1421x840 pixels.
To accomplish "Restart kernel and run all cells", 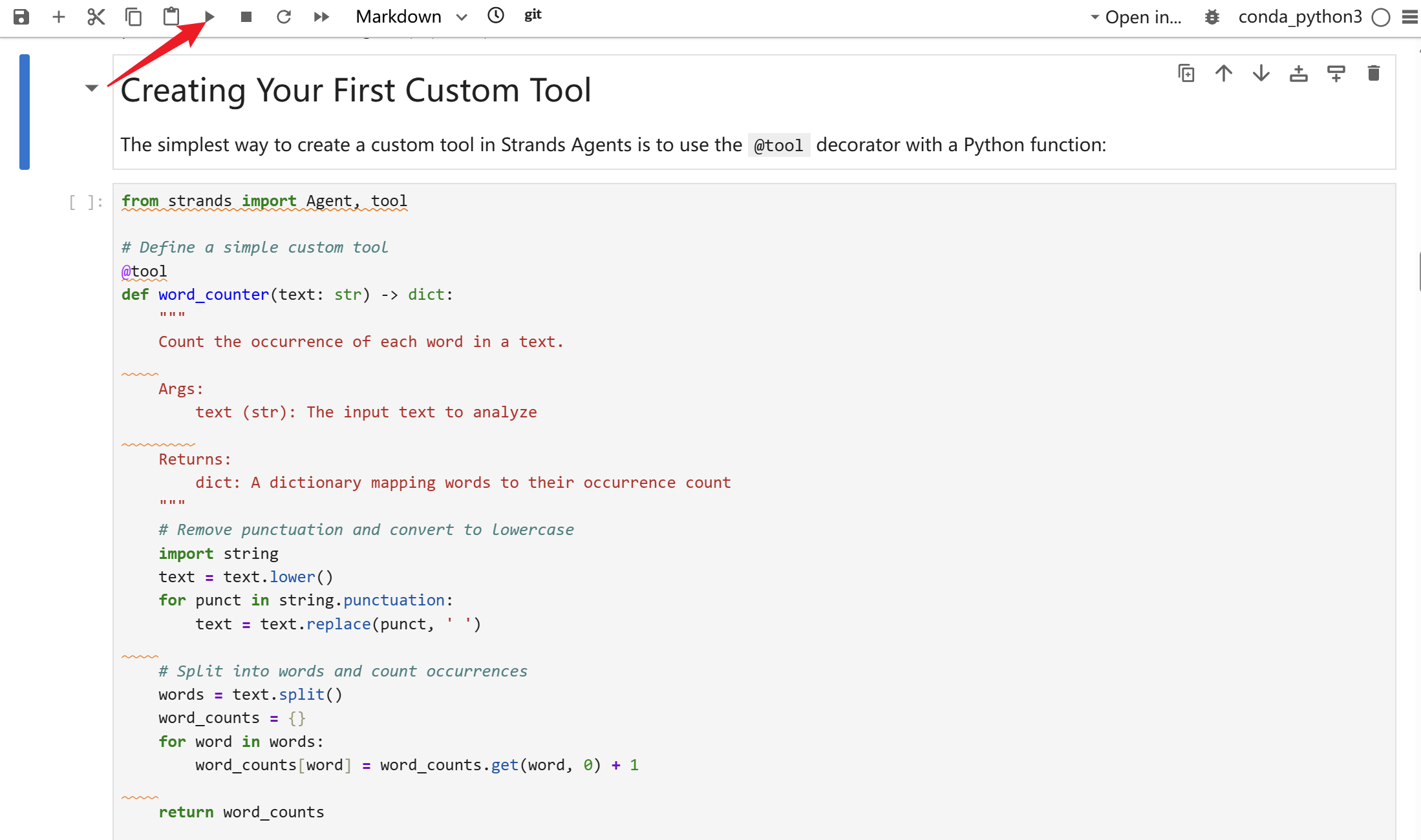I will (321, 17).
